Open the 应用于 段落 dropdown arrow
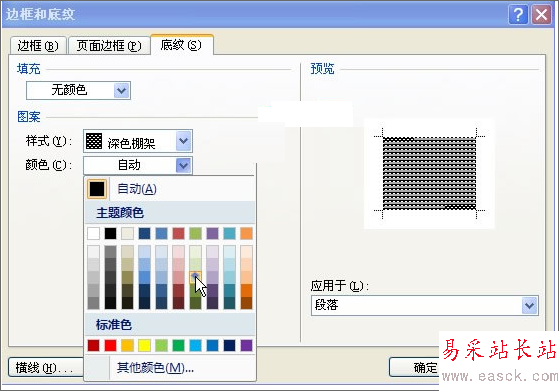 529,305
